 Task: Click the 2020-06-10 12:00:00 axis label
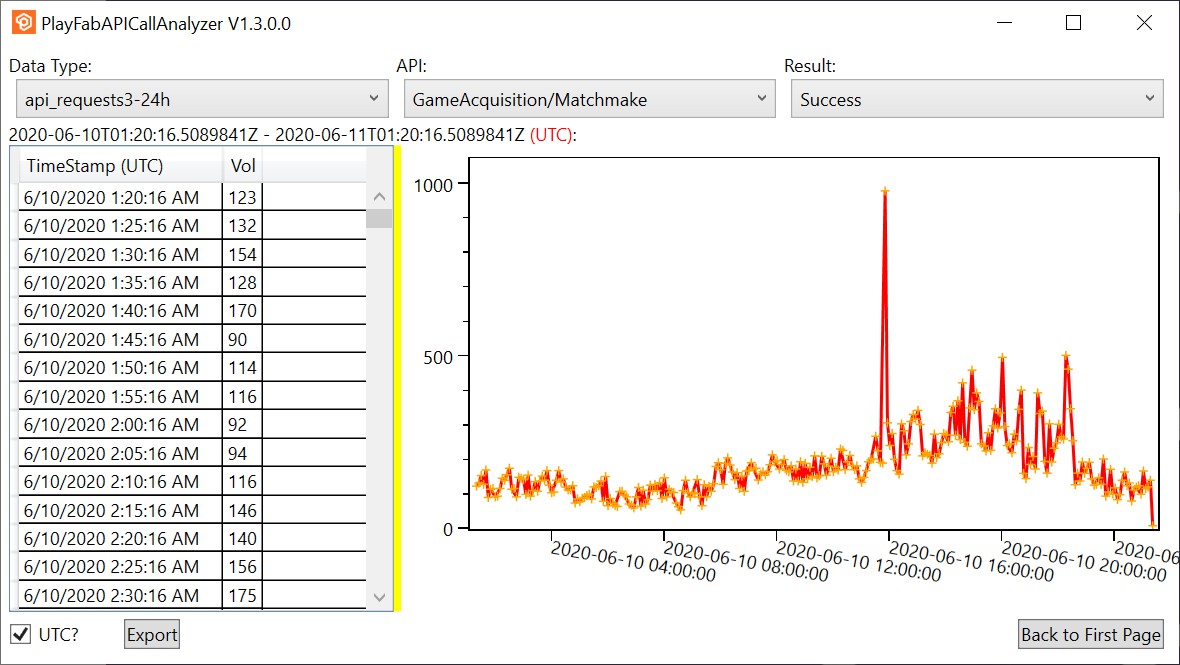pyautogui.click(x=859, y=561)
